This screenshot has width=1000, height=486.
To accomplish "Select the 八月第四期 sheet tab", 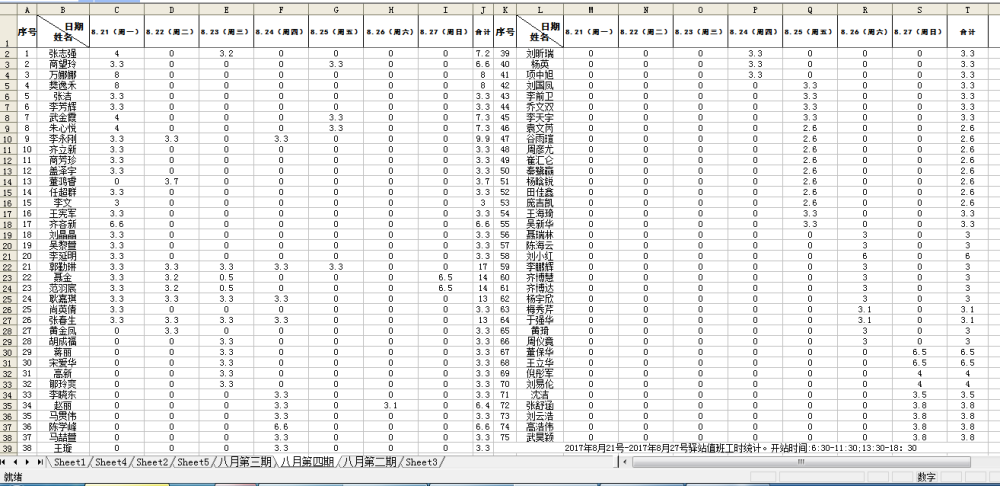I will 307,462.
